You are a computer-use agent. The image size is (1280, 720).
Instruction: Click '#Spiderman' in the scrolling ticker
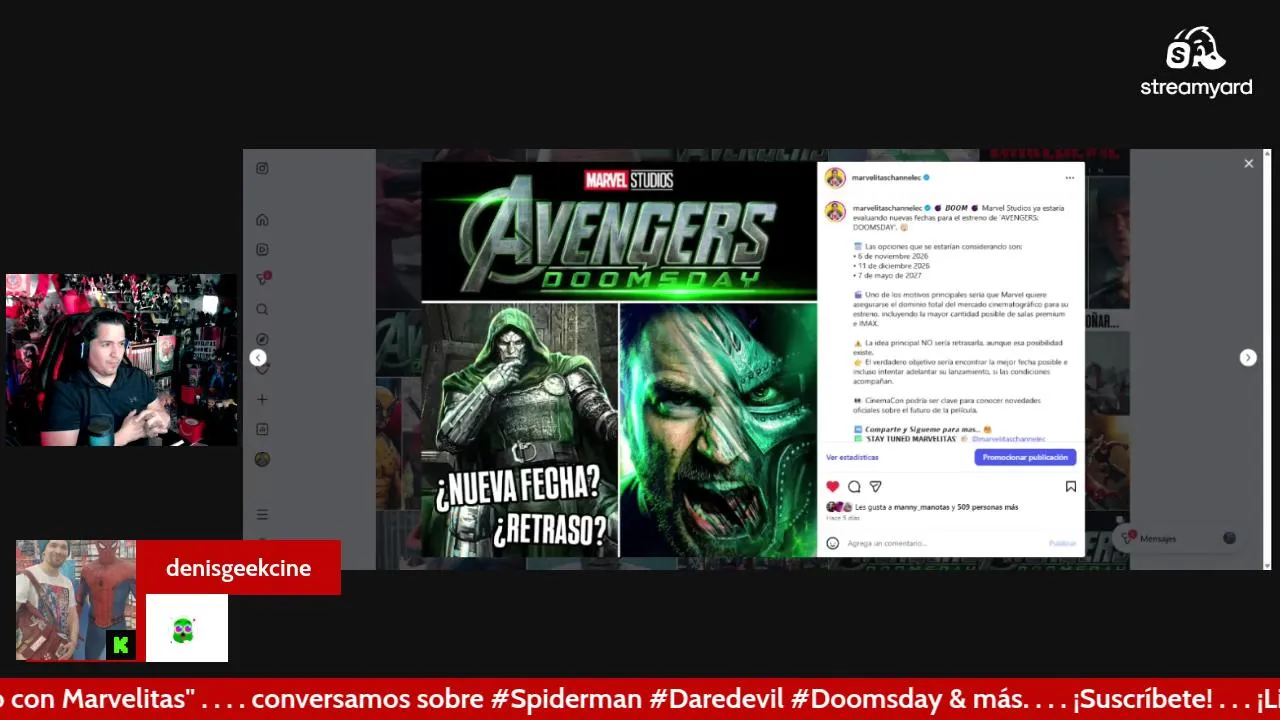point(565,698)
